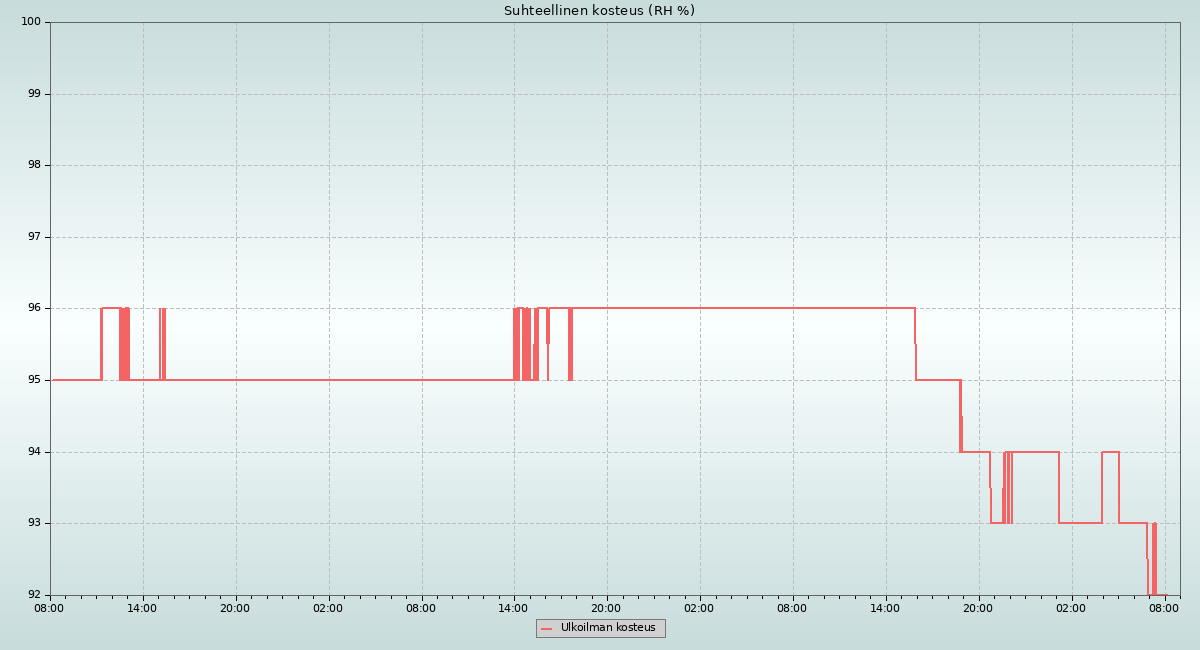Click the 95 label on y-axis

33,380
